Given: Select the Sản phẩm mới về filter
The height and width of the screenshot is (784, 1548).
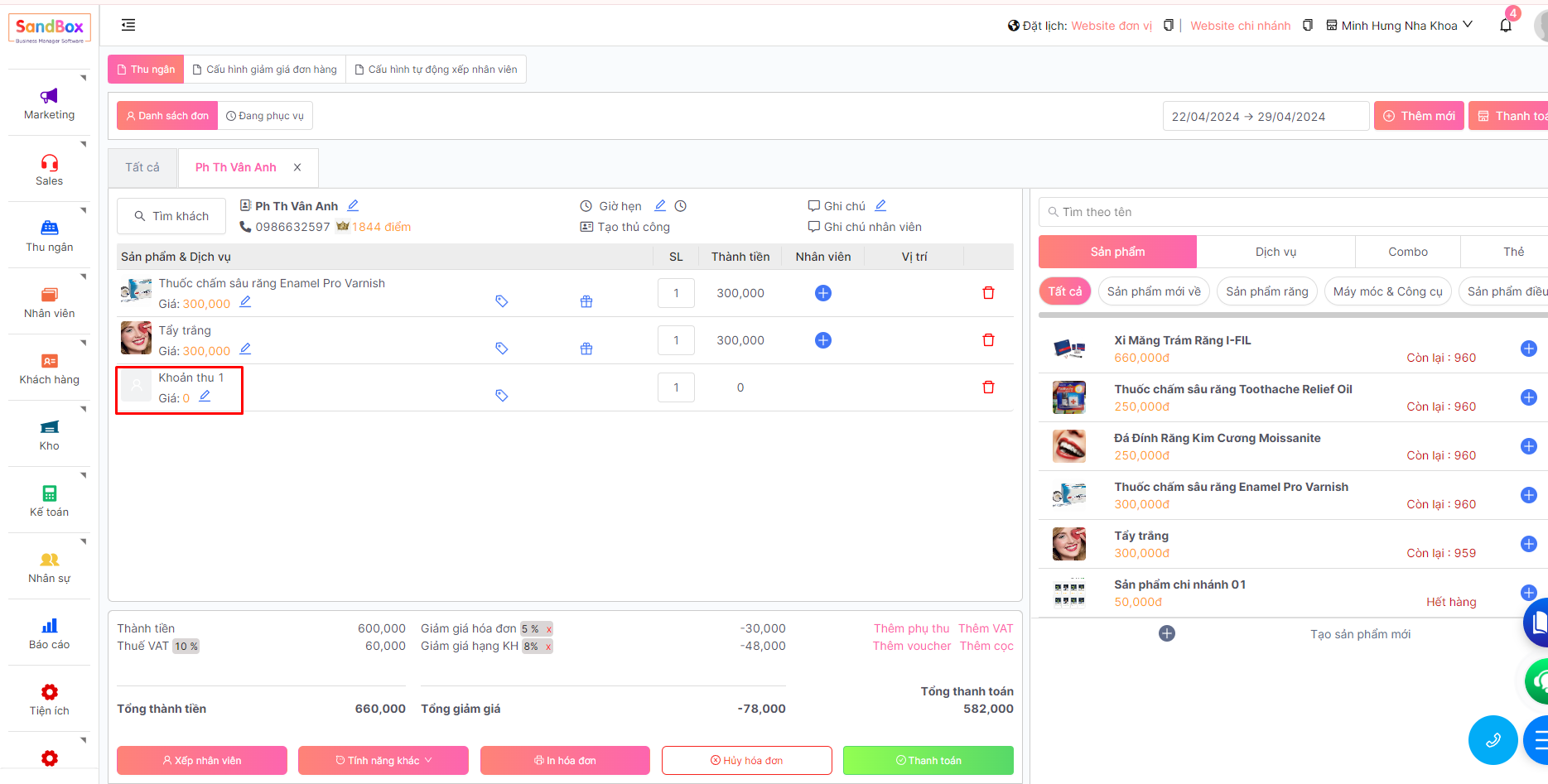Looking at the screenshot, I should click(x=1153, y=291).
